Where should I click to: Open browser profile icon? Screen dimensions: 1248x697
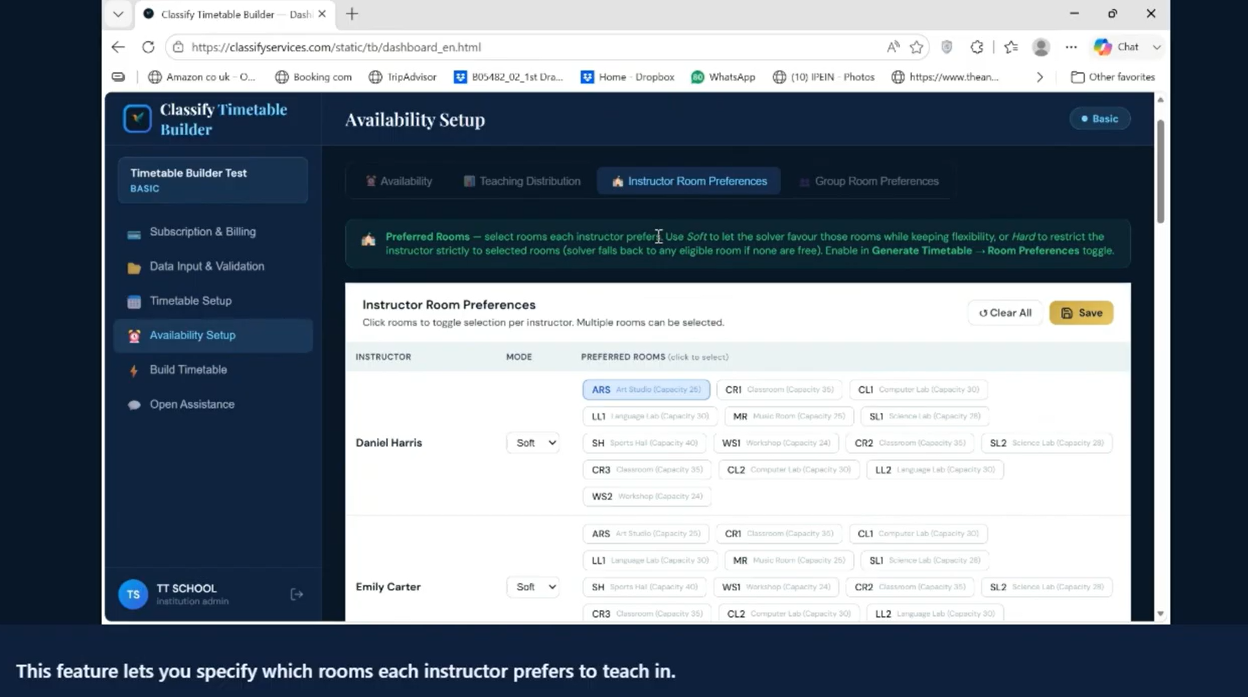1041,47
